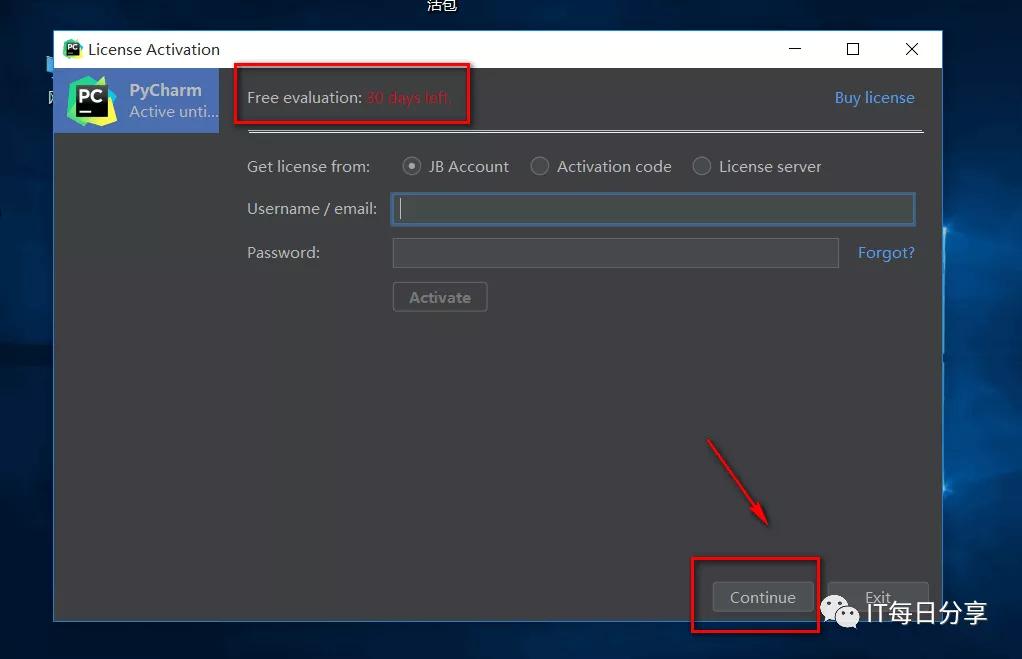Click the Exit button
The height and width of the screenshot is (659, 1022).
878,596
